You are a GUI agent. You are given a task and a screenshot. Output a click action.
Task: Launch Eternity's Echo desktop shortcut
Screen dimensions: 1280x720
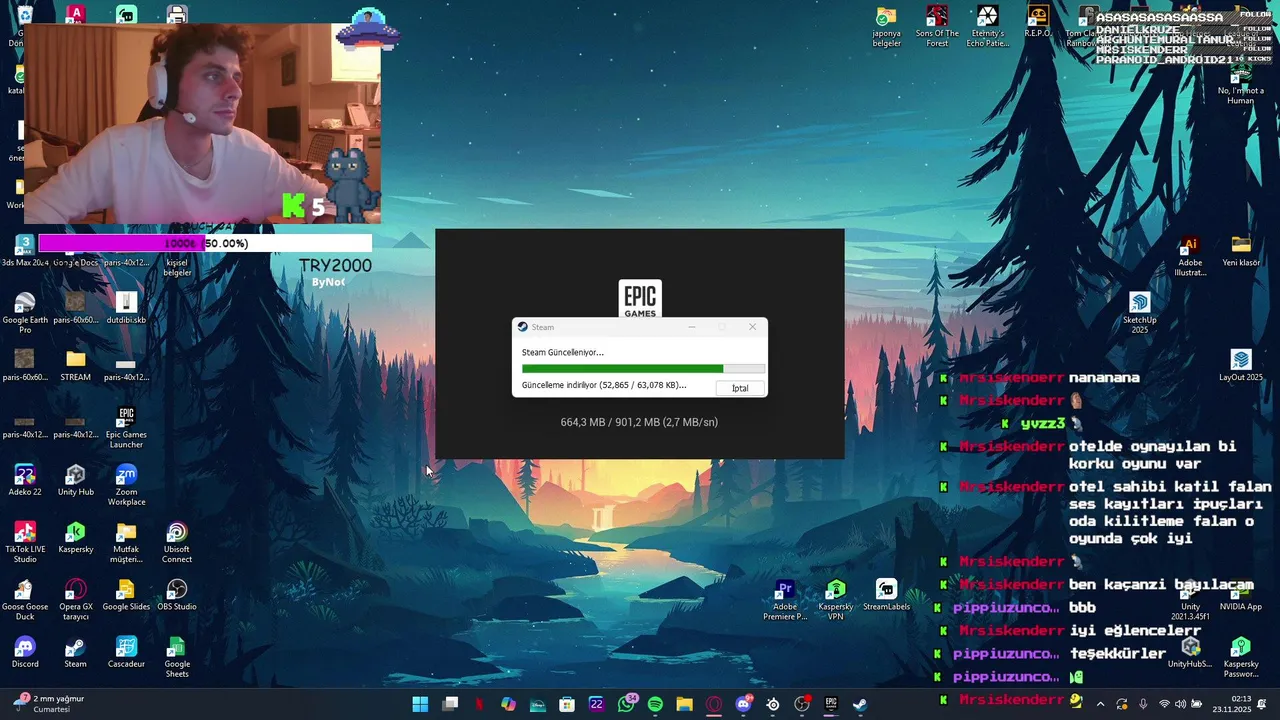(987, 27)
